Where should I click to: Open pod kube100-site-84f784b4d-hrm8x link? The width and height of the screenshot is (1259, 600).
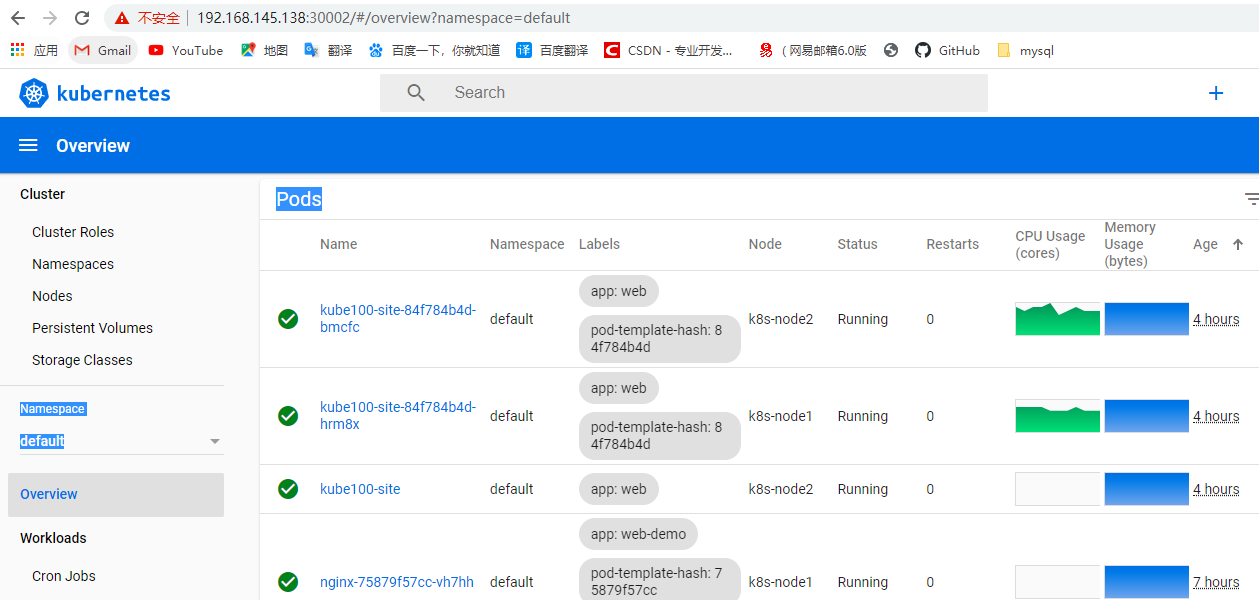point(398,416)
